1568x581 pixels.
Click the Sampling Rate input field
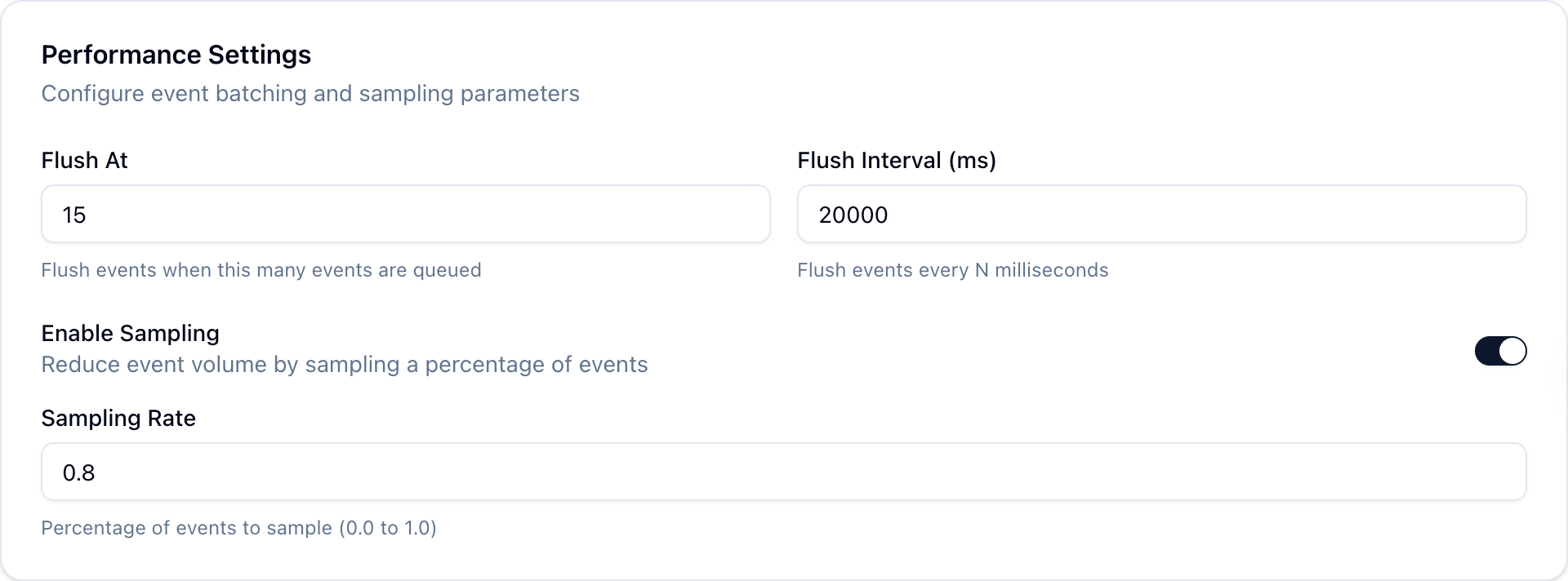[783, 472]
